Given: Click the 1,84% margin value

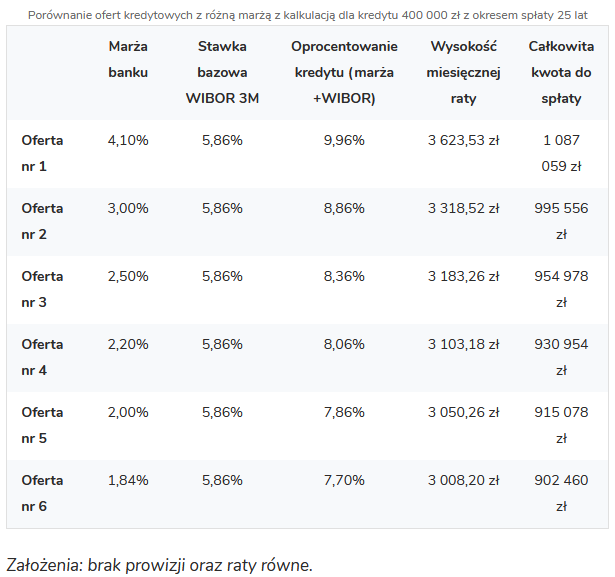Looking at the screenshot, I should 128,480.
